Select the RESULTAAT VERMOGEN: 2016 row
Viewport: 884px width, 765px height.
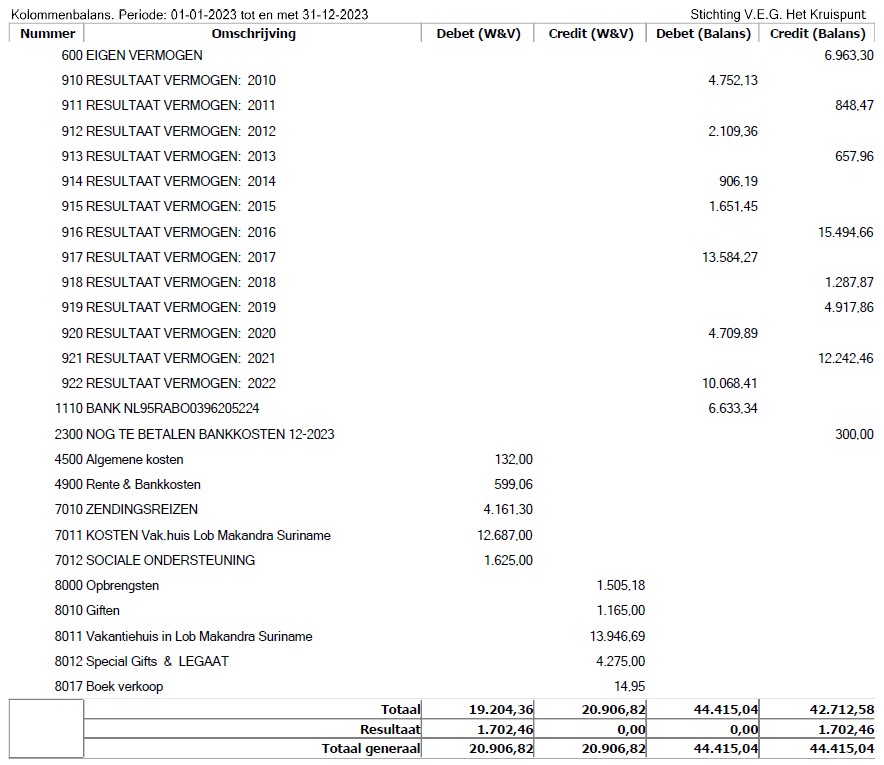tap(168, 232)
